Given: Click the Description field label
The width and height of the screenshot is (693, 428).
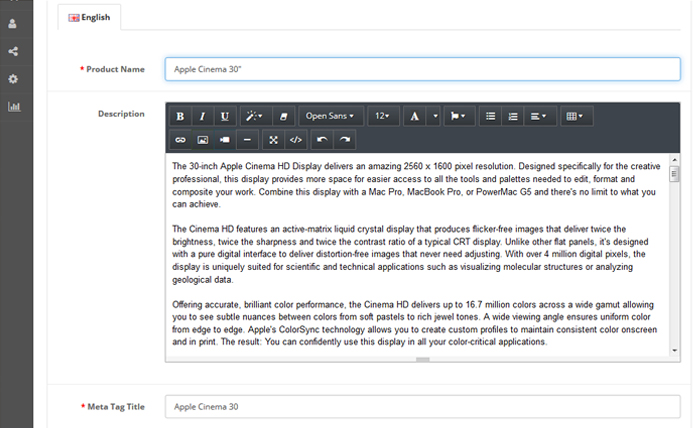Looking at the screenshot, I should click(x=121, y=114).
